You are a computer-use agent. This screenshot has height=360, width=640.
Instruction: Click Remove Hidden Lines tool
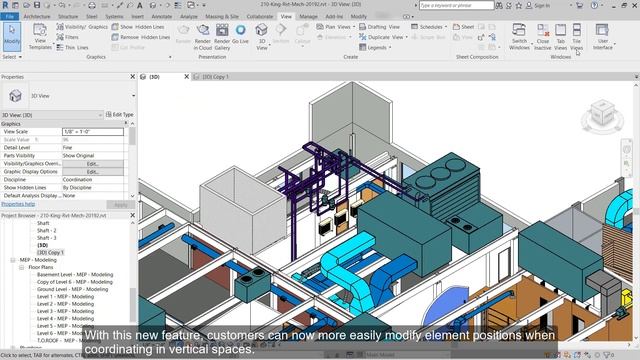[x=141, y=37]
